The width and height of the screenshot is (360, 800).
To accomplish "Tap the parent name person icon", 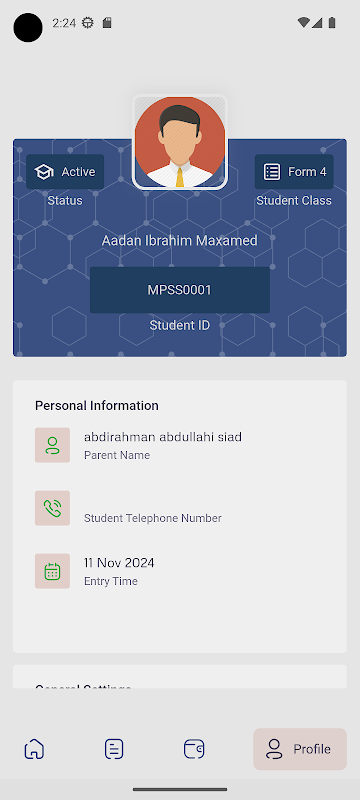I will pos(53,445).
